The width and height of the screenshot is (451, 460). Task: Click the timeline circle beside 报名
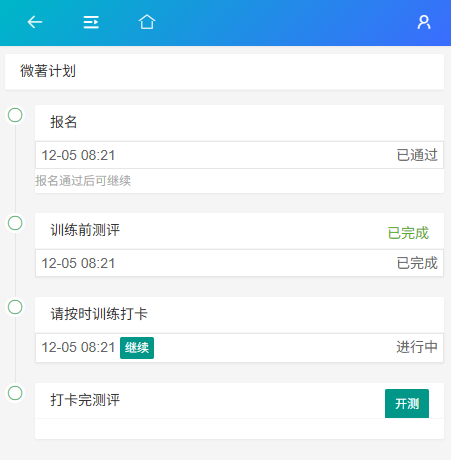pos(15,115)
